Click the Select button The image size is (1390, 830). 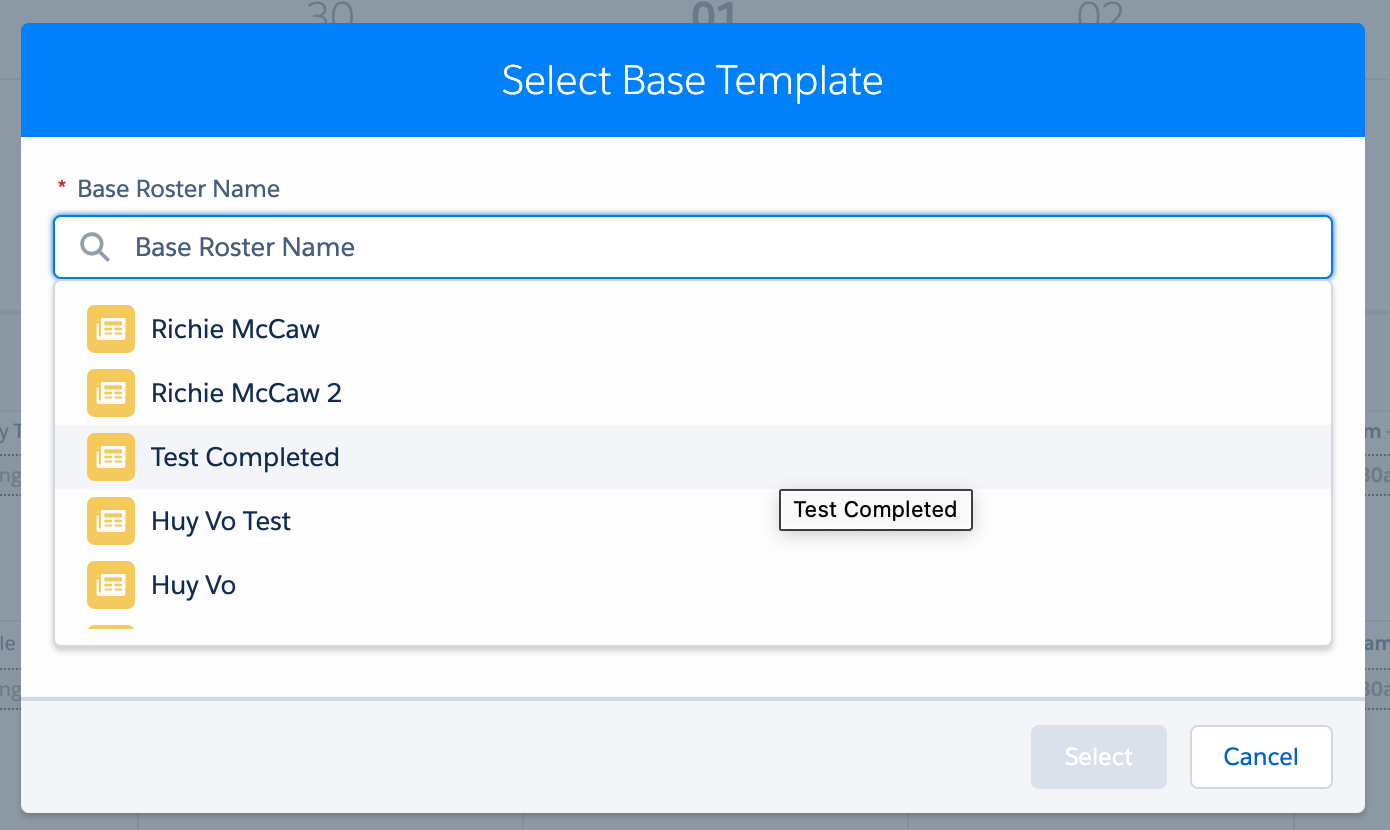1099,757
